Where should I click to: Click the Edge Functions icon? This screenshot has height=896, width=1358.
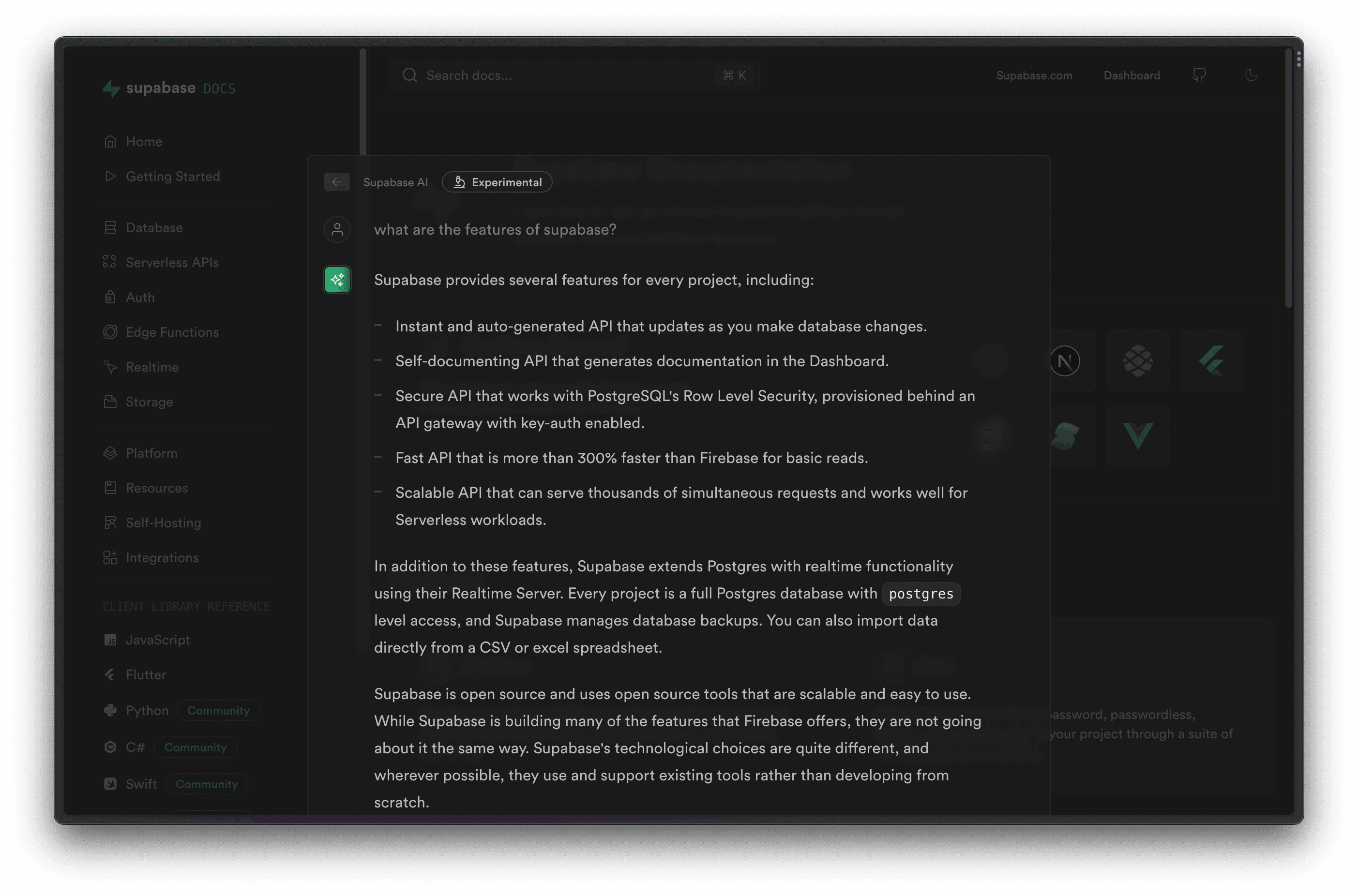point(111,331)
